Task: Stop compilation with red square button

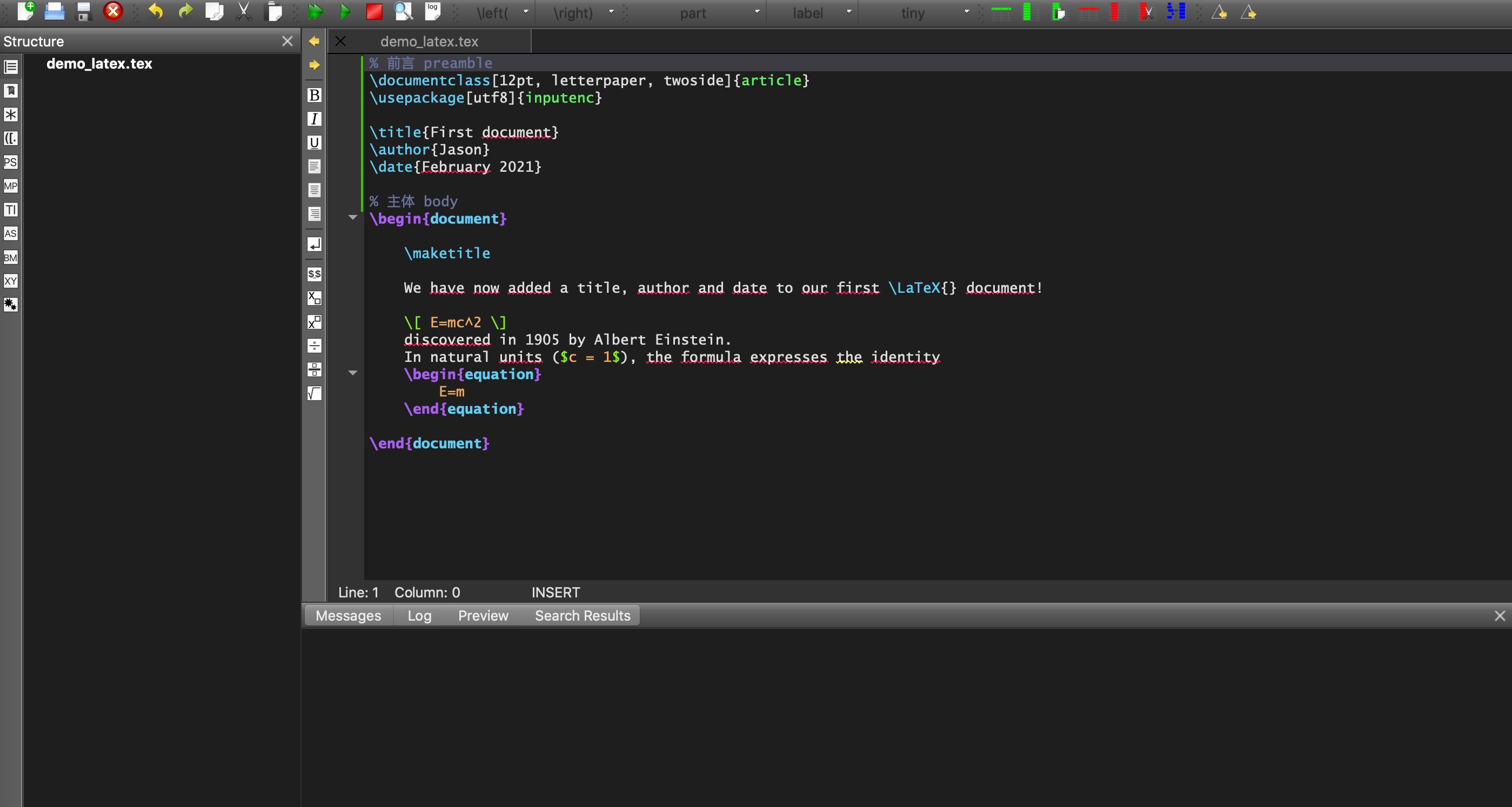Action: pos(374,11)
